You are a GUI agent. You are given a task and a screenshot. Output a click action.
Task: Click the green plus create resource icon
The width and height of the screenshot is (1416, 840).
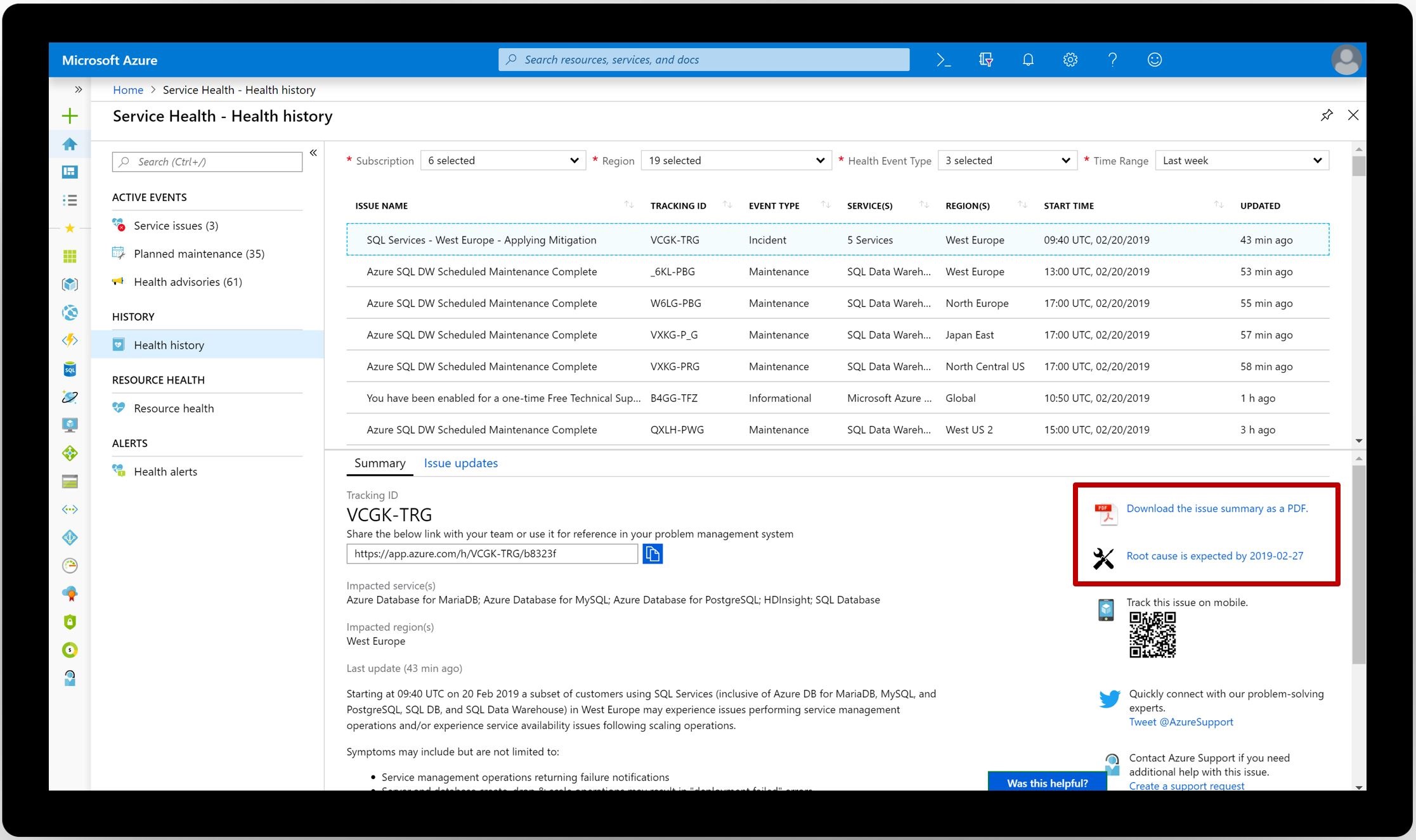coord(70,115)
